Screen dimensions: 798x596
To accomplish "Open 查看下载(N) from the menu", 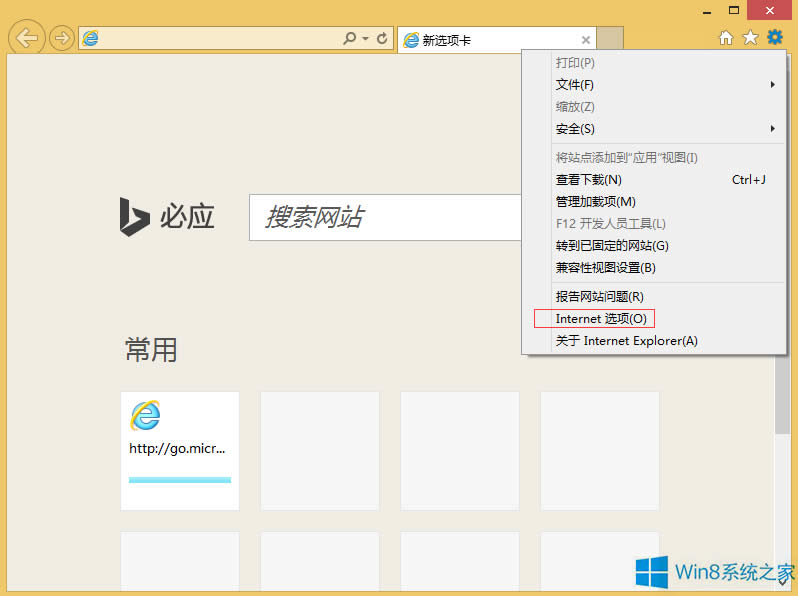I will [589, 180].
